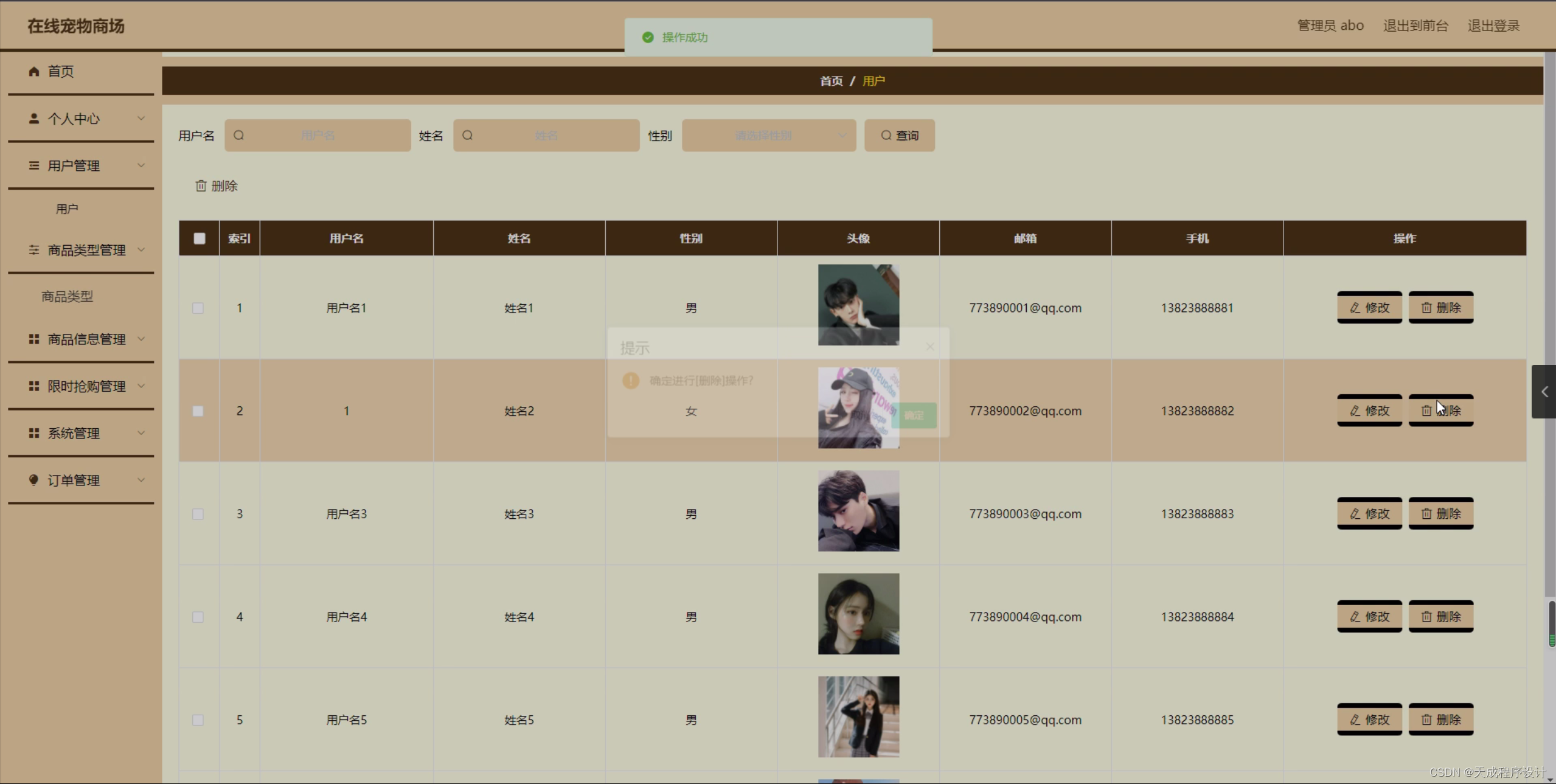
Task: Click the trash icon on 删除 batch button
Action: [x=201, y=186]
